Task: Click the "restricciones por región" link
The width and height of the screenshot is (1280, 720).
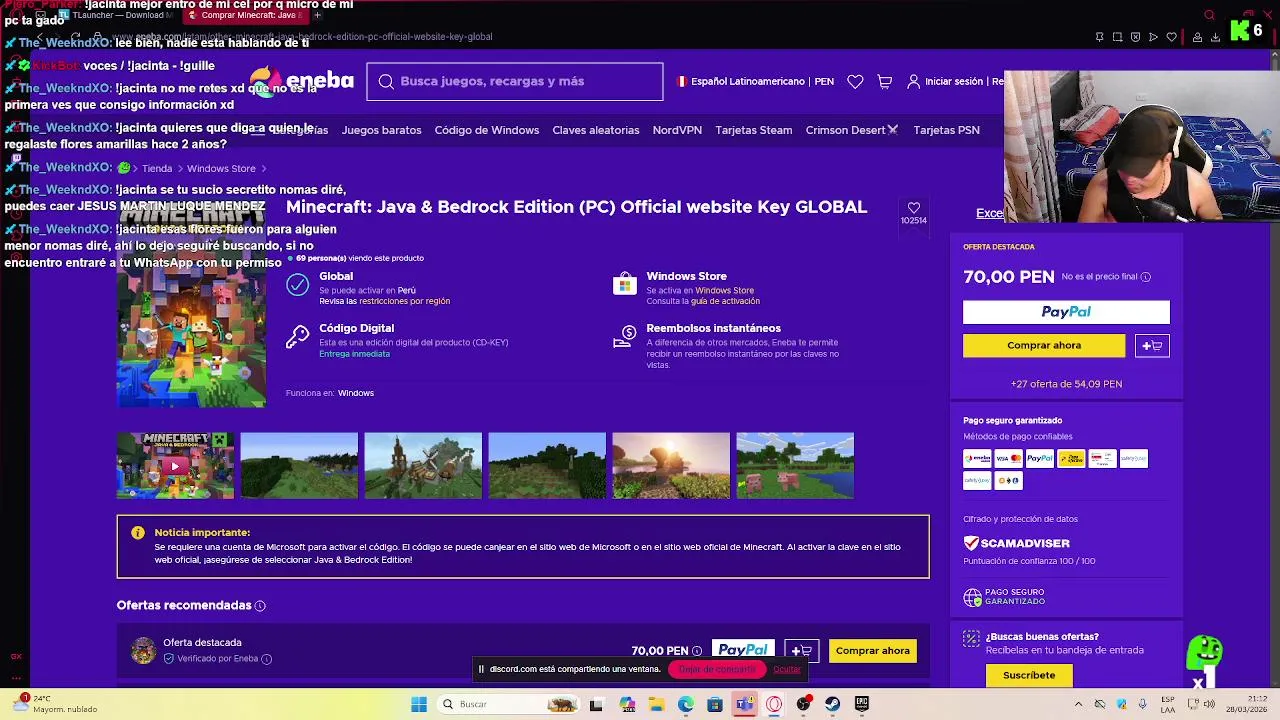Action: 404,301
